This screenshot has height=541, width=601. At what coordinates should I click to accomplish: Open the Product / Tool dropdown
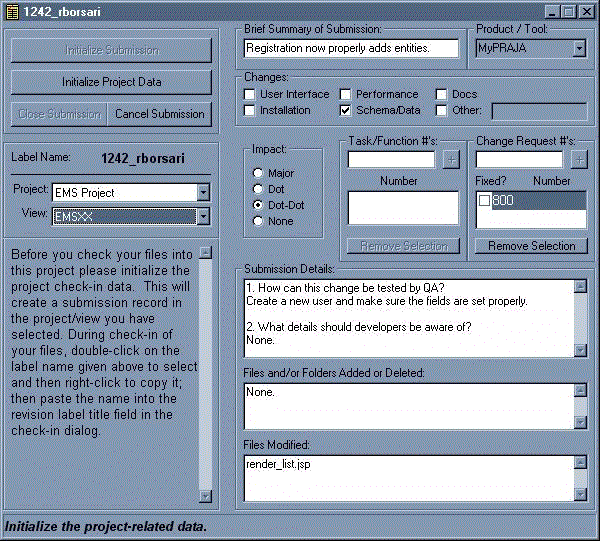[579, 48]
